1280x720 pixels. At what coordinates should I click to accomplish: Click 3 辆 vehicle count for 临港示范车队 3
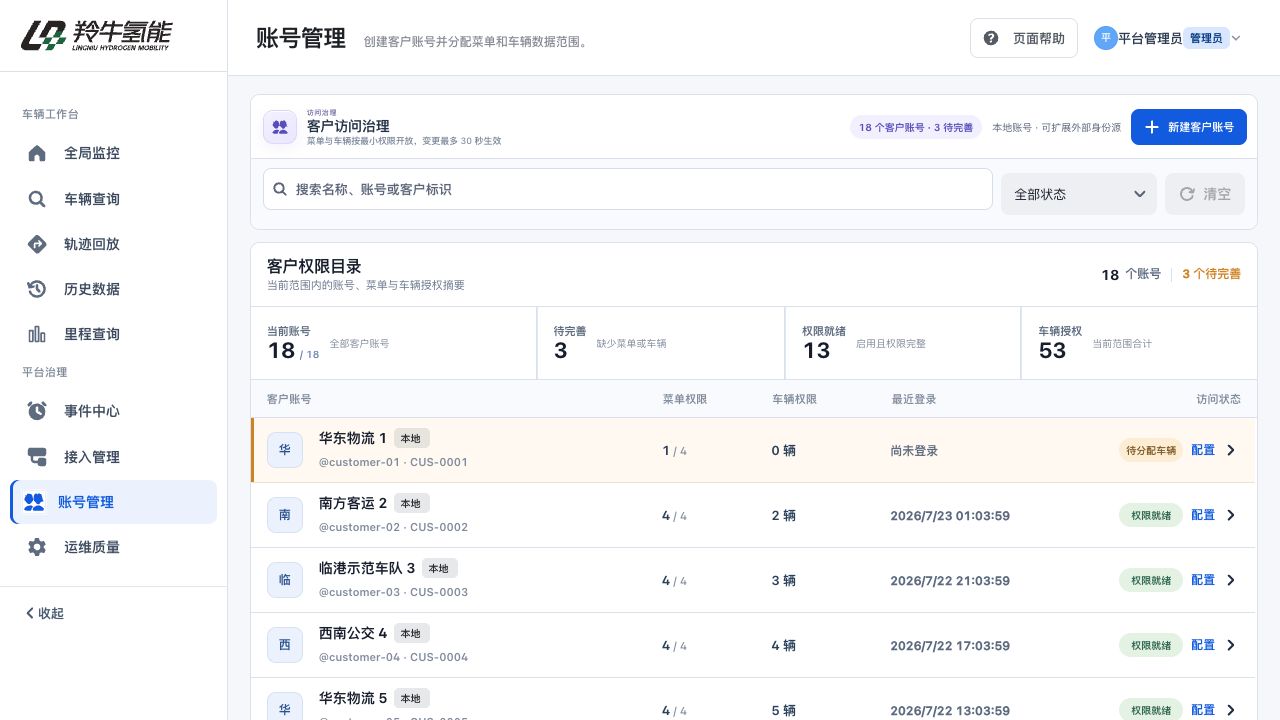click(x=784, y=581)
